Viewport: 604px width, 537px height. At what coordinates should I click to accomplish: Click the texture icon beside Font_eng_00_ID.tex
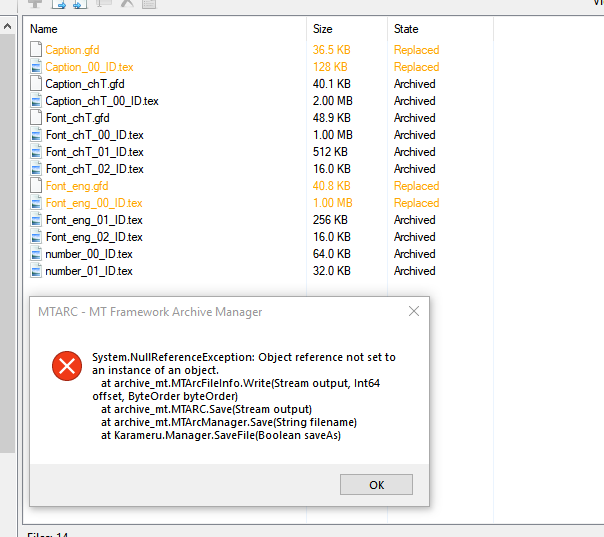[x=36, y=203]
